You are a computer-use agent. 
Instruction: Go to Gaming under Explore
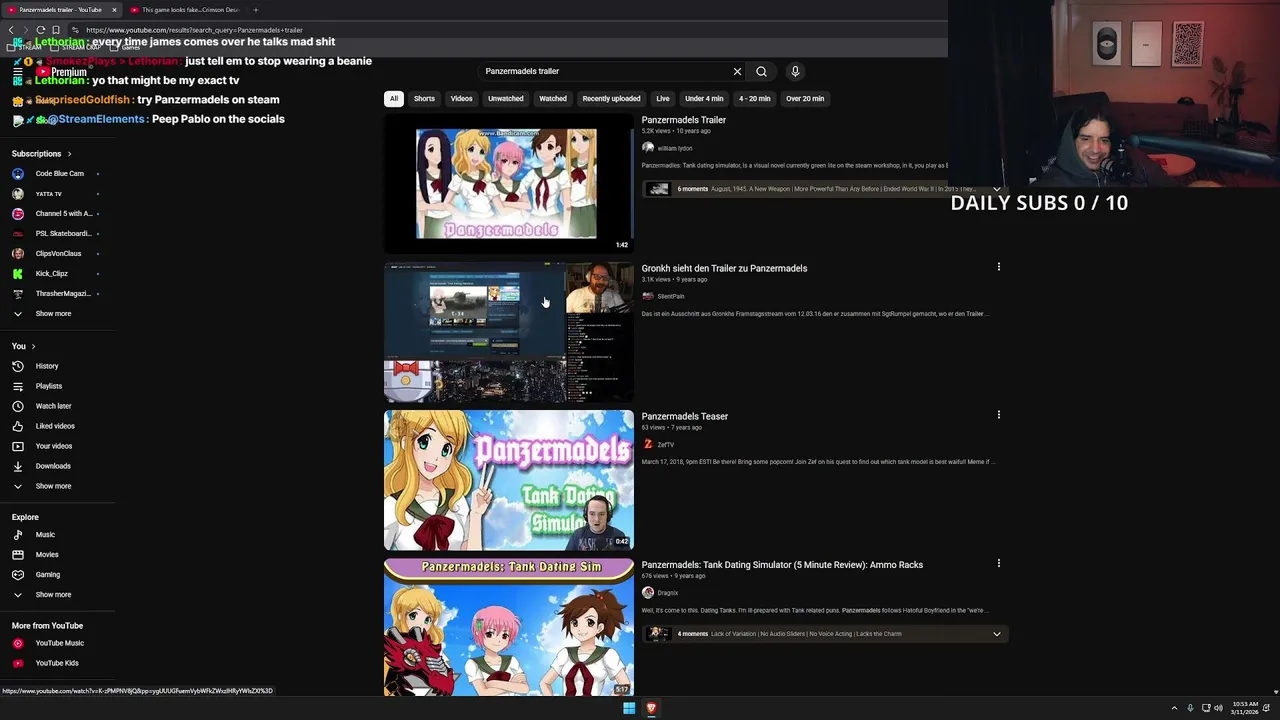tap(48, 575)
